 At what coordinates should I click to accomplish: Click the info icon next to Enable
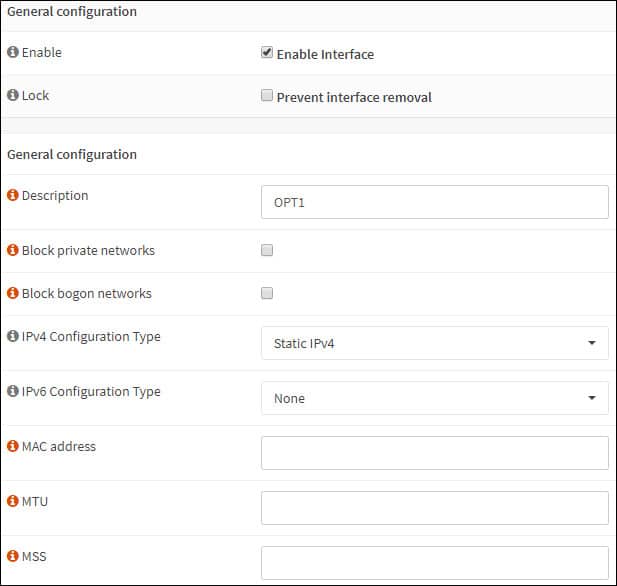point(13,53)
